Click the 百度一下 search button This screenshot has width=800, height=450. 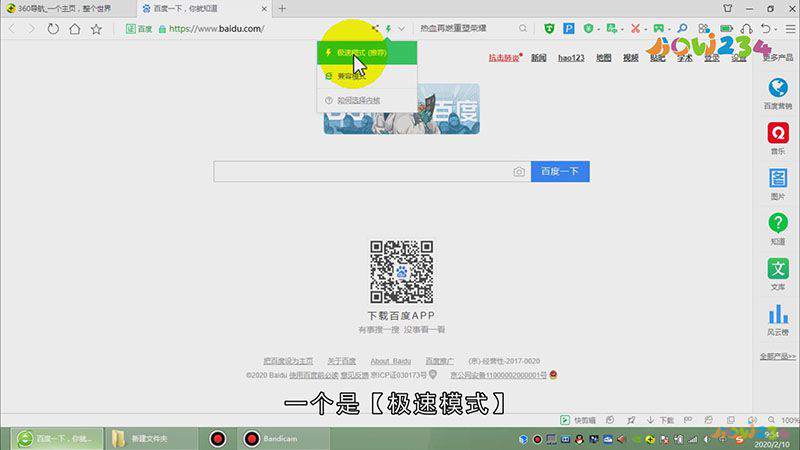[x=560, y=171]
